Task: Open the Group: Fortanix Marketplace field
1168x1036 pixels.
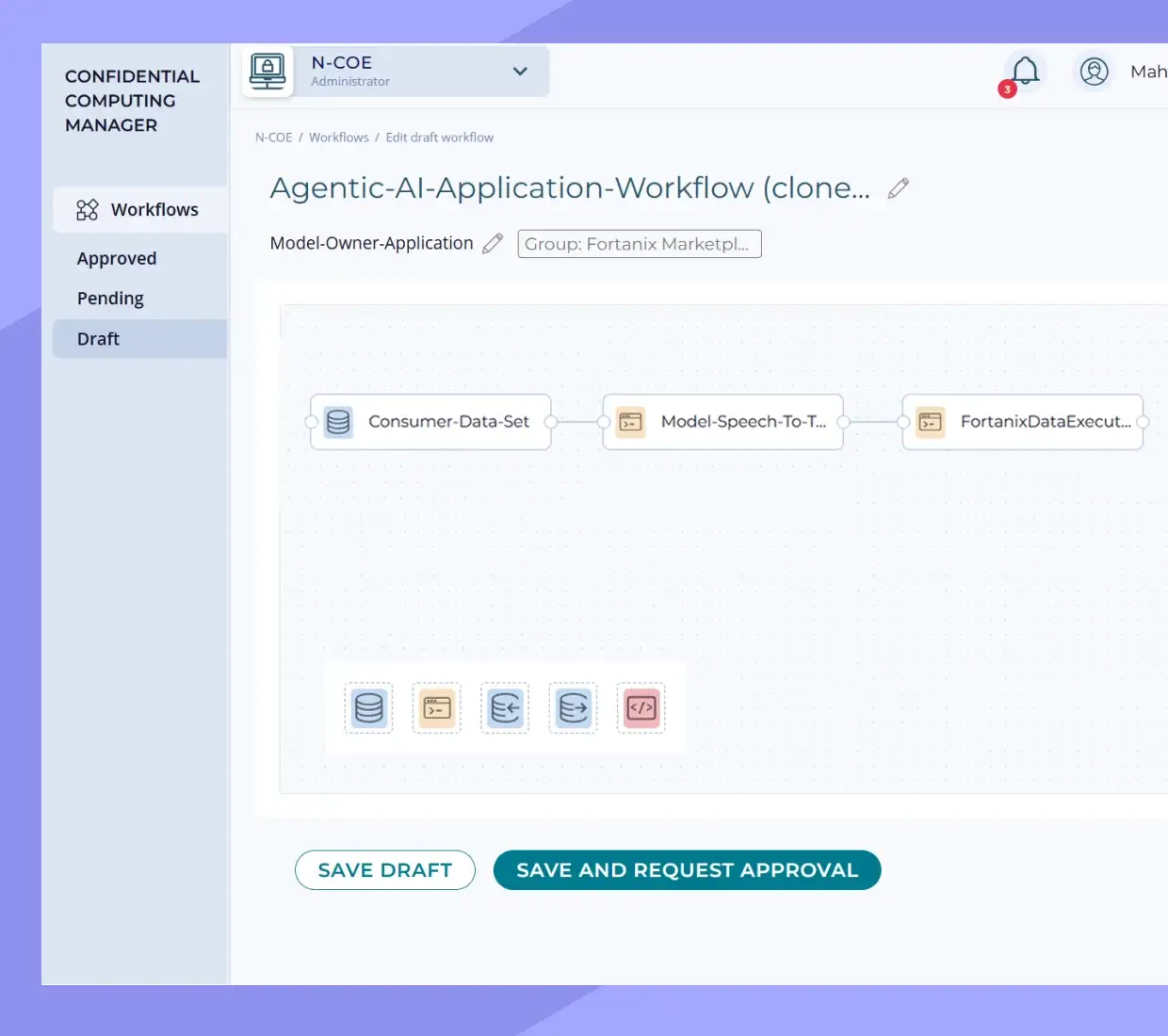Action: point(639,244)
